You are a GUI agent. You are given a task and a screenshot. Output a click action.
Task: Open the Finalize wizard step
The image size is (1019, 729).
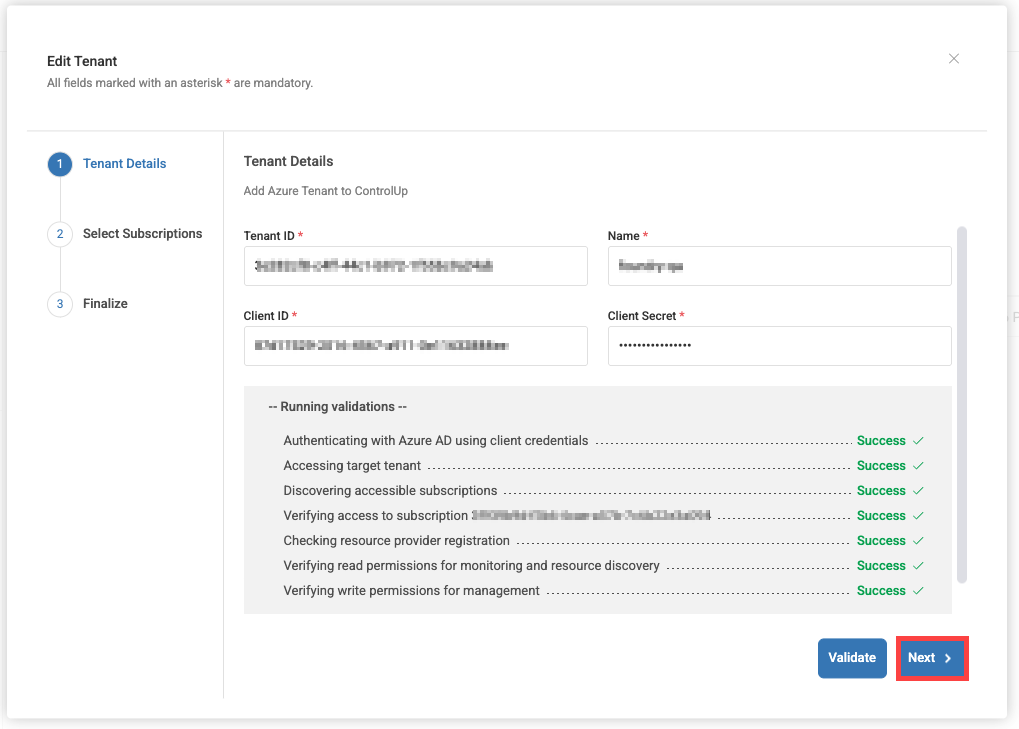[105, 303]
